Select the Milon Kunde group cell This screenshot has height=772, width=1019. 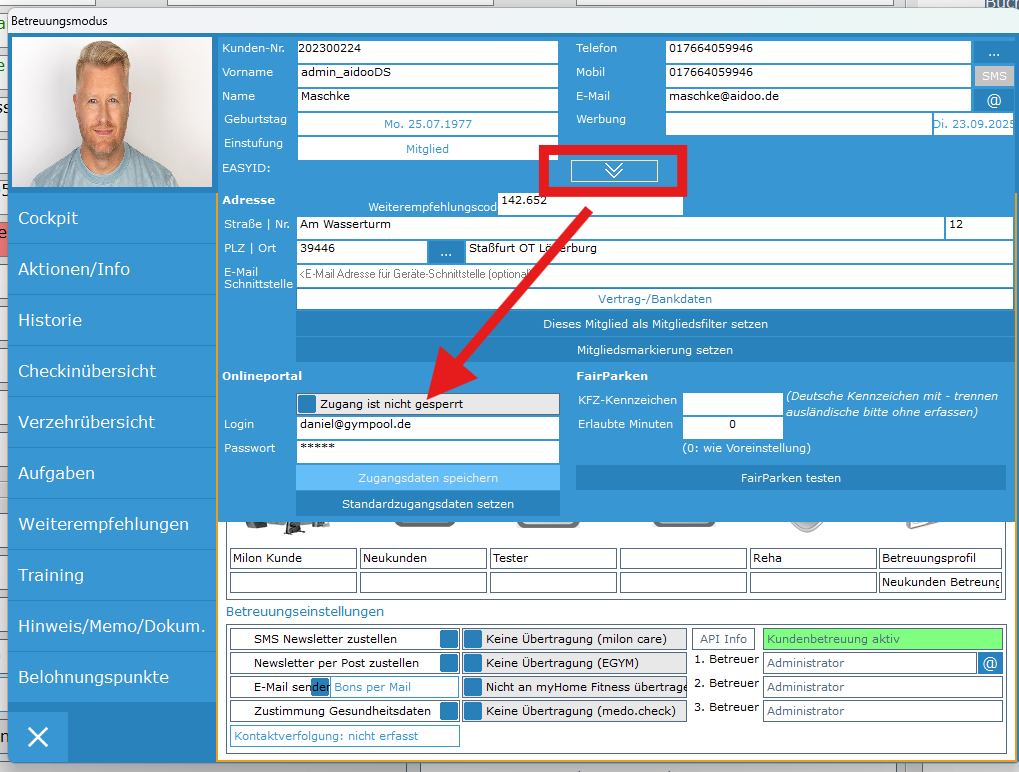point(293,558)
